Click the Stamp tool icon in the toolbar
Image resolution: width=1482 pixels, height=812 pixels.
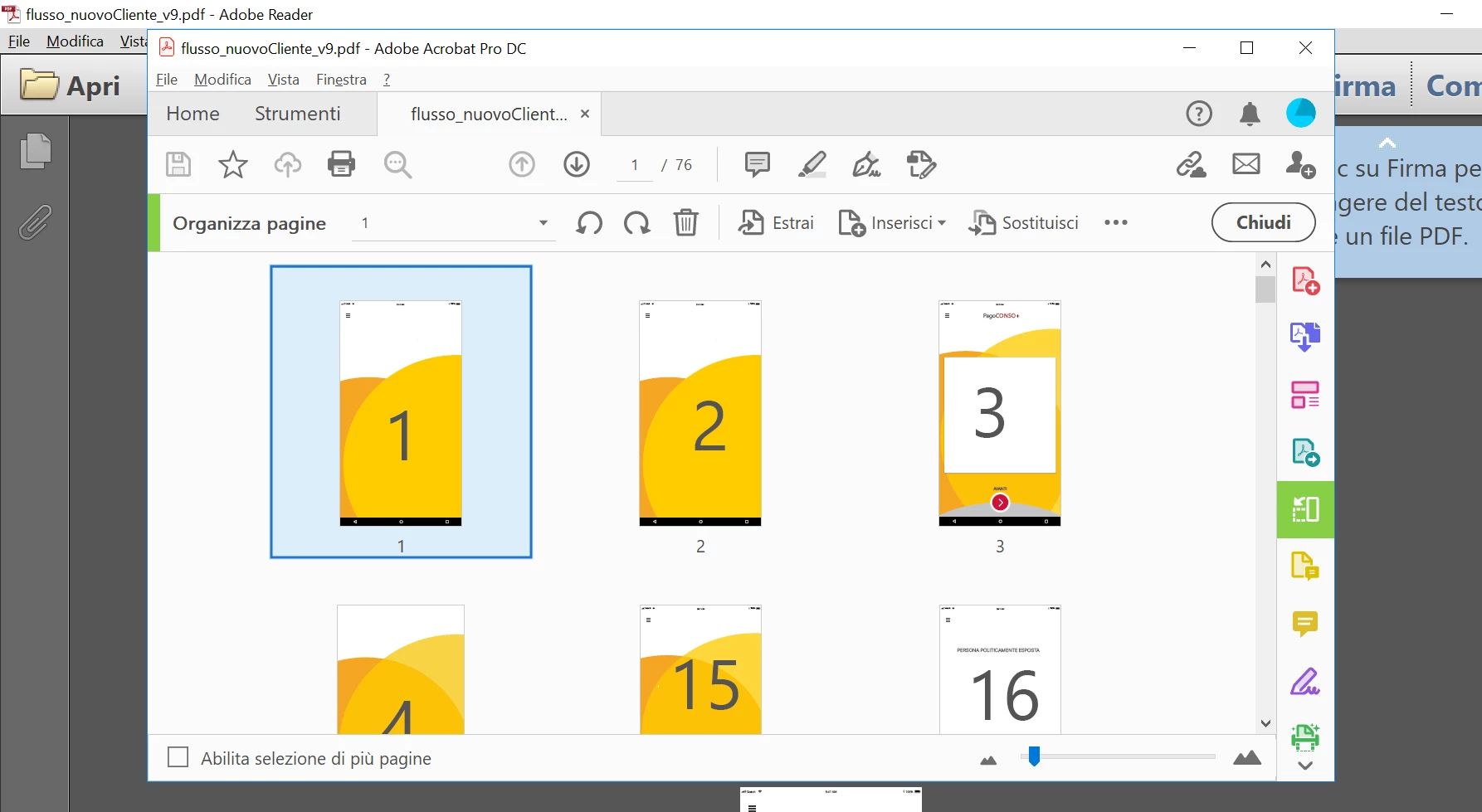(921, 164)
